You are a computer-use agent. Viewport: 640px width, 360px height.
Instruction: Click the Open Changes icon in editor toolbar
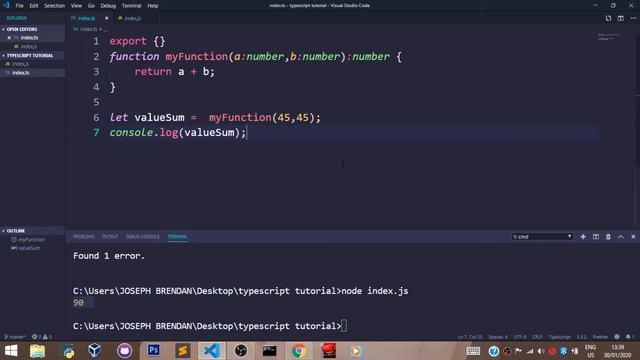click(608, 18)
